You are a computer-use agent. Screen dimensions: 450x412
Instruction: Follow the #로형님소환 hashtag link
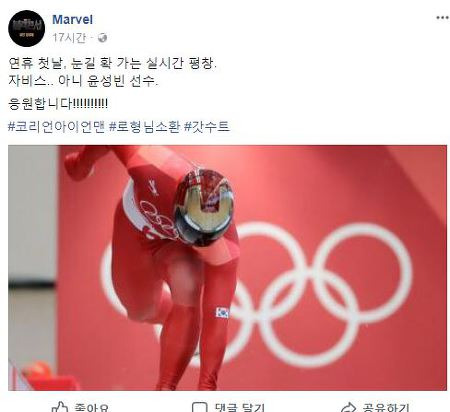145,127
